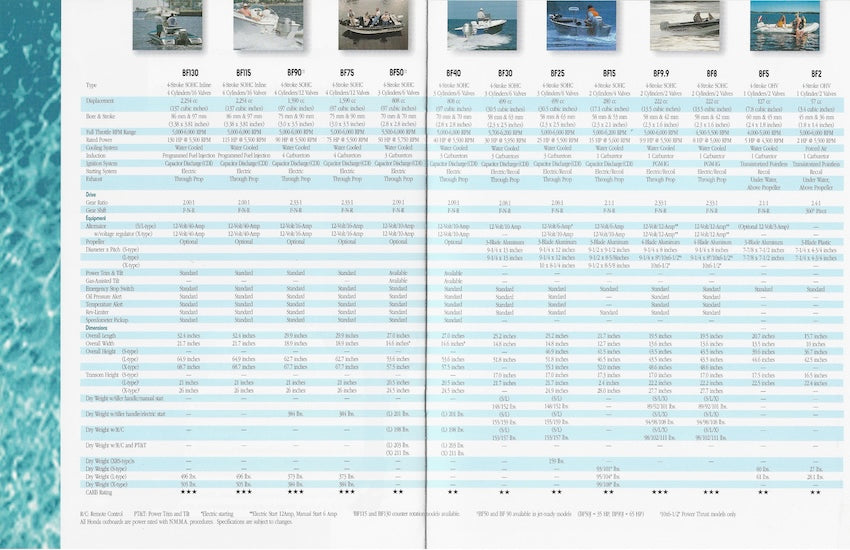The image size is (850, 550).
Task: Click the "Starting System" row label
Action: (x=101, y=171)
